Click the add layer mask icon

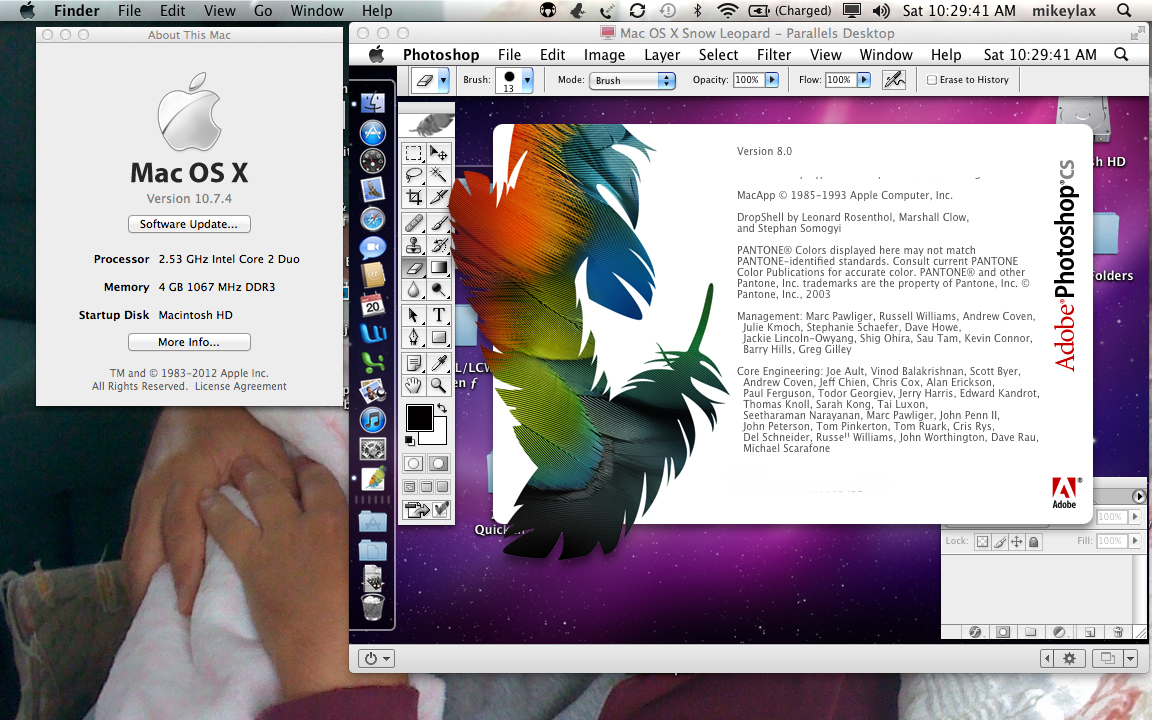point(1003,632)
